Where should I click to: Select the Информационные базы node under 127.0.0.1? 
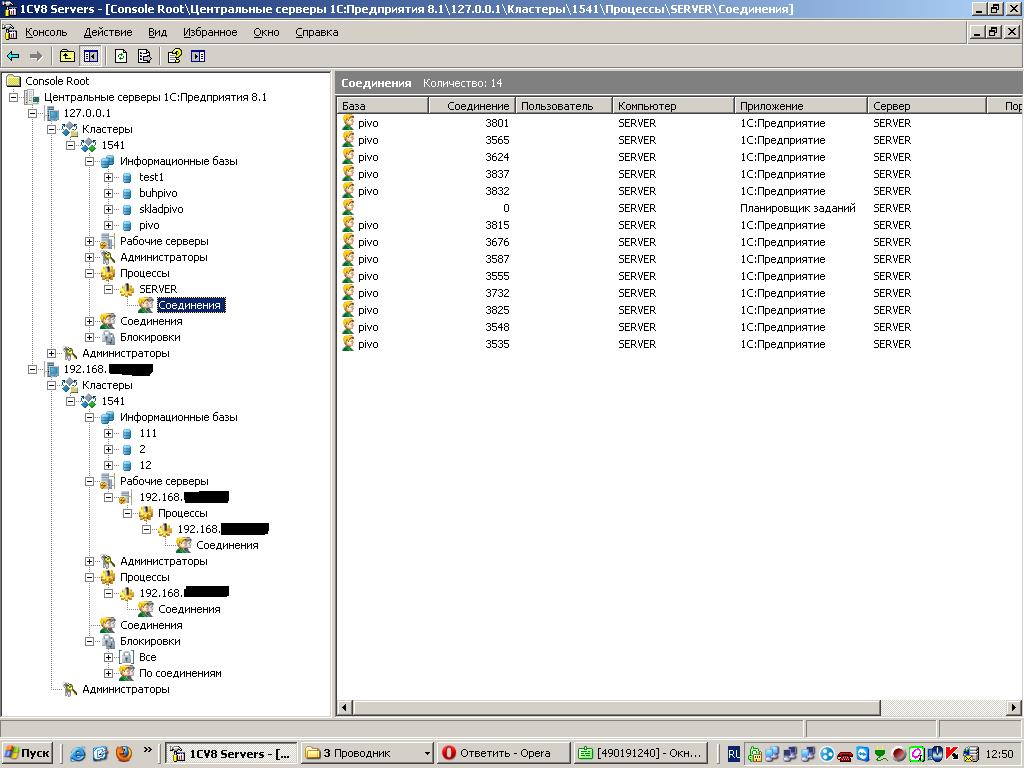[x=178, y=161]
